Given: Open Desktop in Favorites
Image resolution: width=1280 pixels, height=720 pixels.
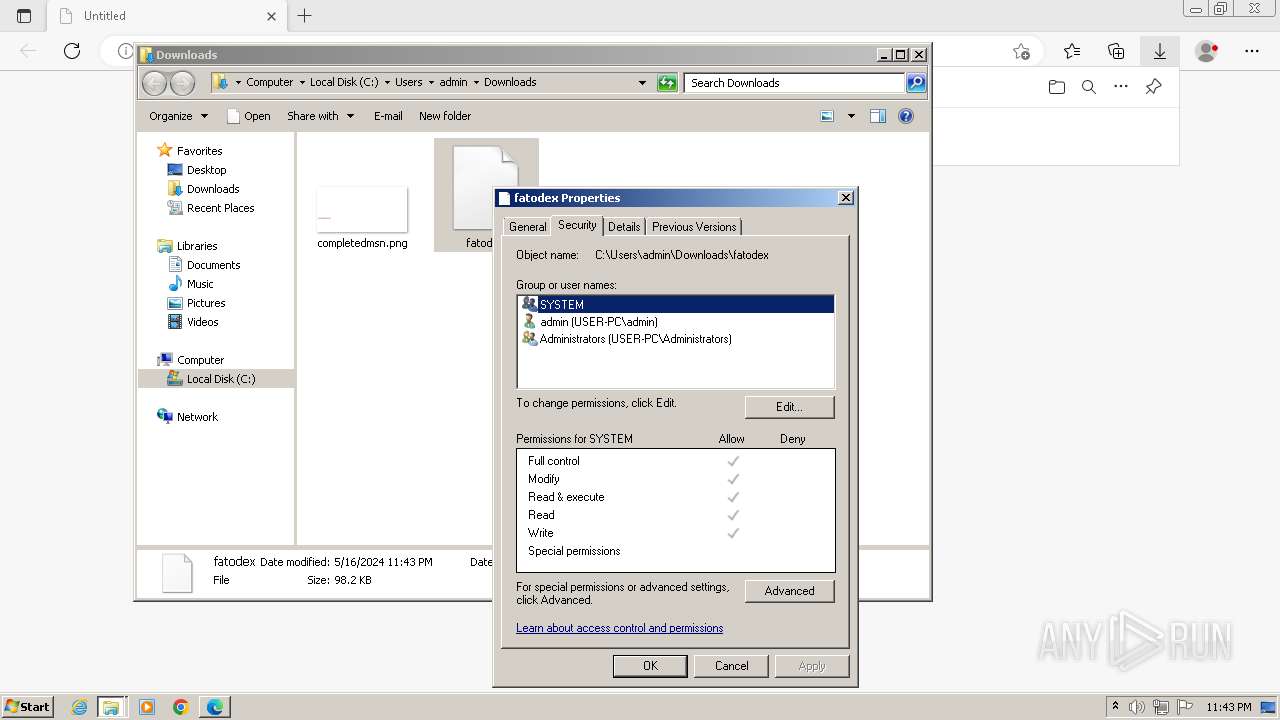Looking at the screenshot, I should [206, 170].
